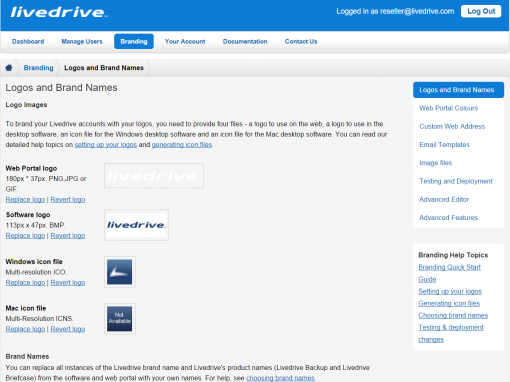Viewport: 510px width, 382px height.
Task: Open the Branding Quick Start Guide link
Action: click(449, 273)
